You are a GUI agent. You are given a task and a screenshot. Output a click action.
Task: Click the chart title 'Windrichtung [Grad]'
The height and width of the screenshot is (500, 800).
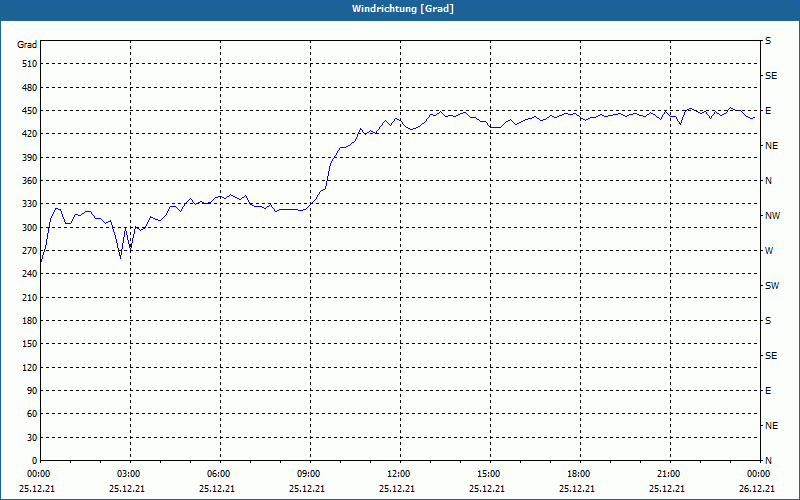pyautogui.click(x=403, y=9)
